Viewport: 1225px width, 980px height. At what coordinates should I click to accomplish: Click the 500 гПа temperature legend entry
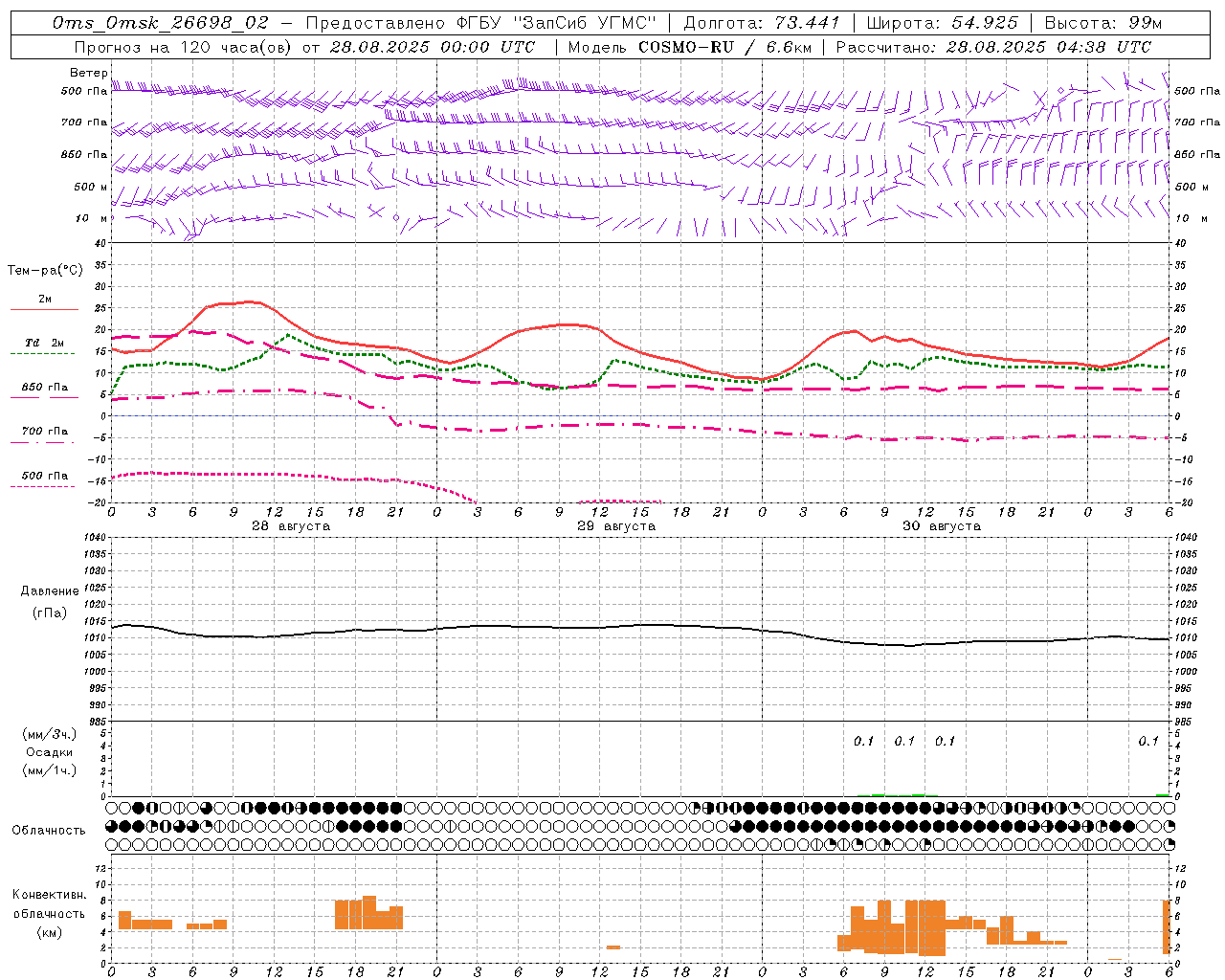click(44, 476)
